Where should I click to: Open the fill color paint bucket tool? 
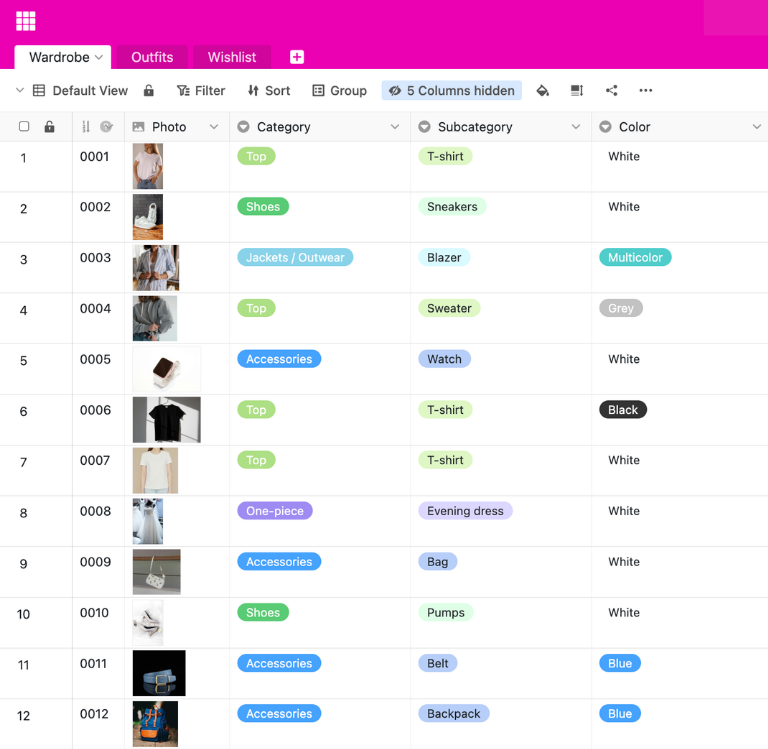[x=543, y=91]
